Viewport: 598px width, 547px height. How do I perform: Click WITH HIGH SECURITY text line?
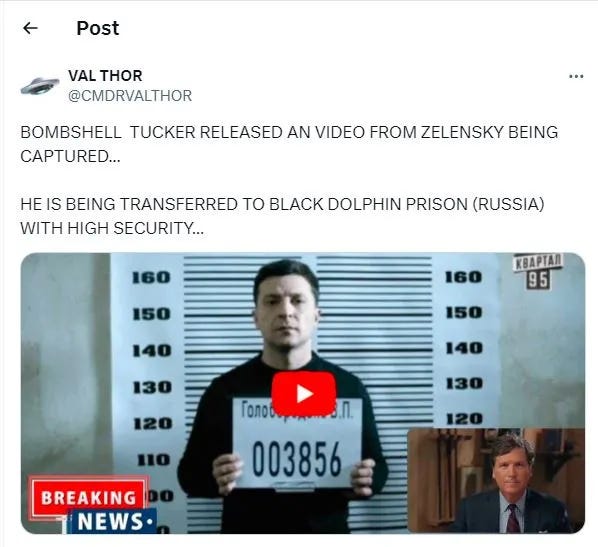click(112, 228)
